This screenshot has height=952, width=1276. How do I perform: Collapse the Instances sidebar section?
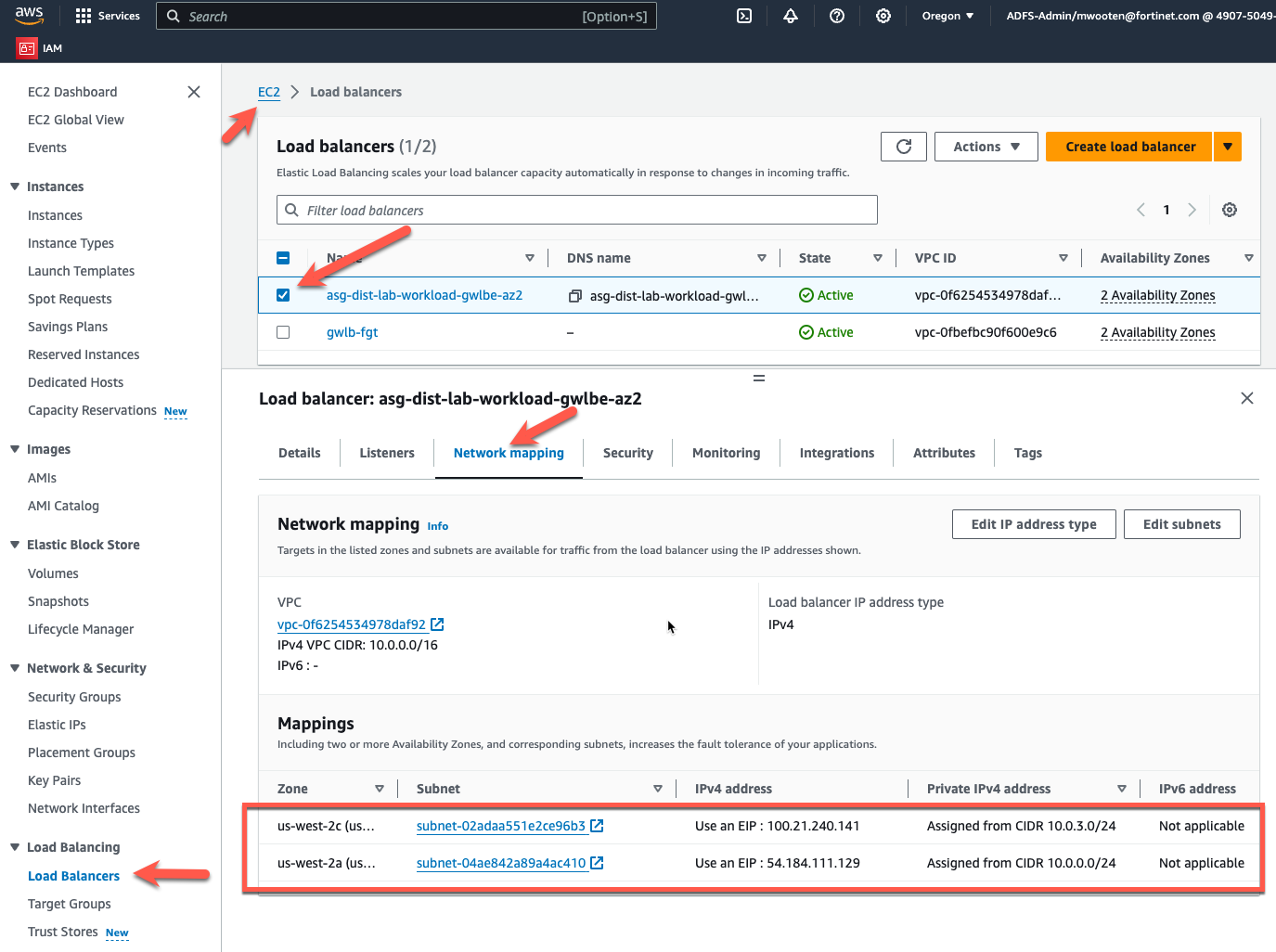click(15, 187)
